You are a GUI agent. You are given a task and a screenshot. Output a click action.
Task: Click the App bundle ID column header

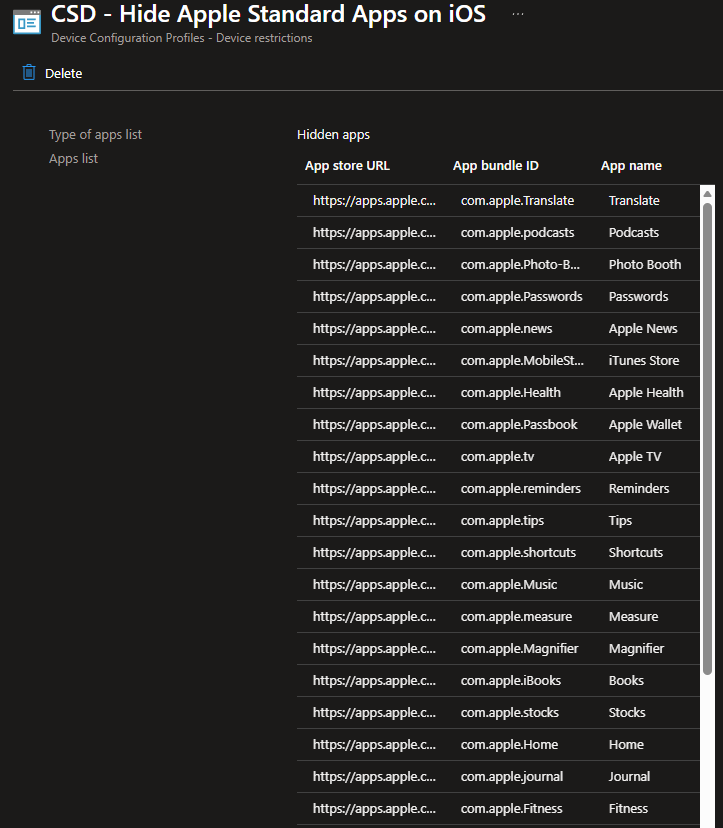pos(495,166)
